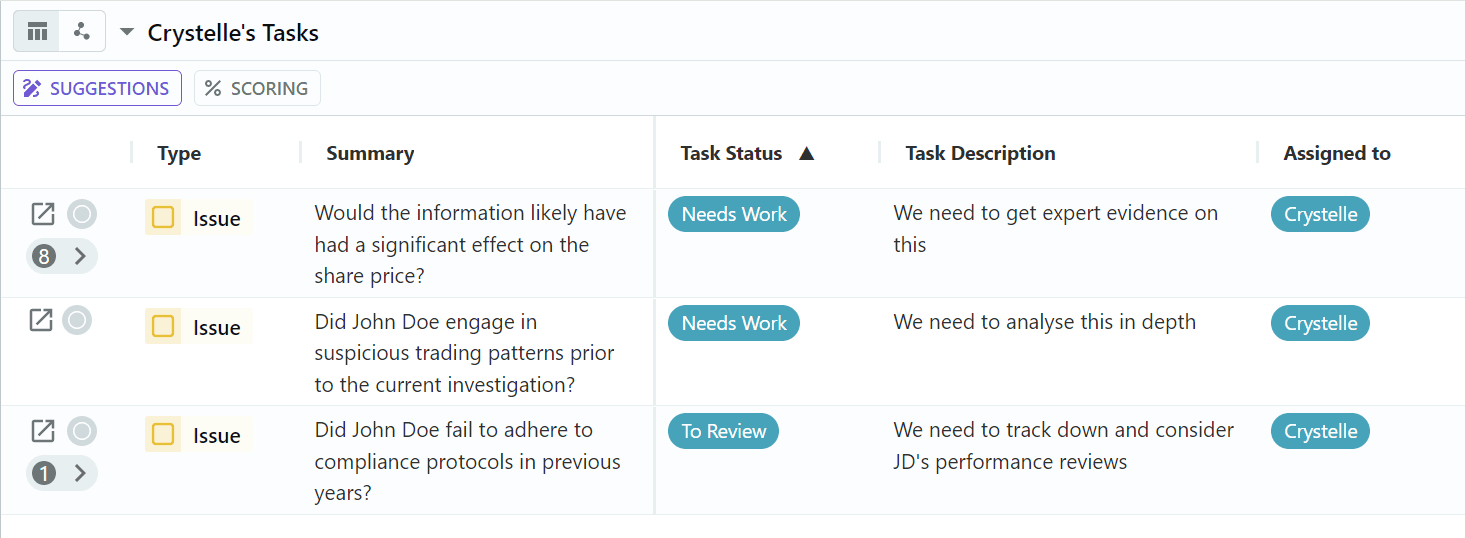Image resolution: width=1465 pixels, height=538 pixels.
Task: Click the Issue type icon in the compliance protocols row
Action: tap(163, 434)
